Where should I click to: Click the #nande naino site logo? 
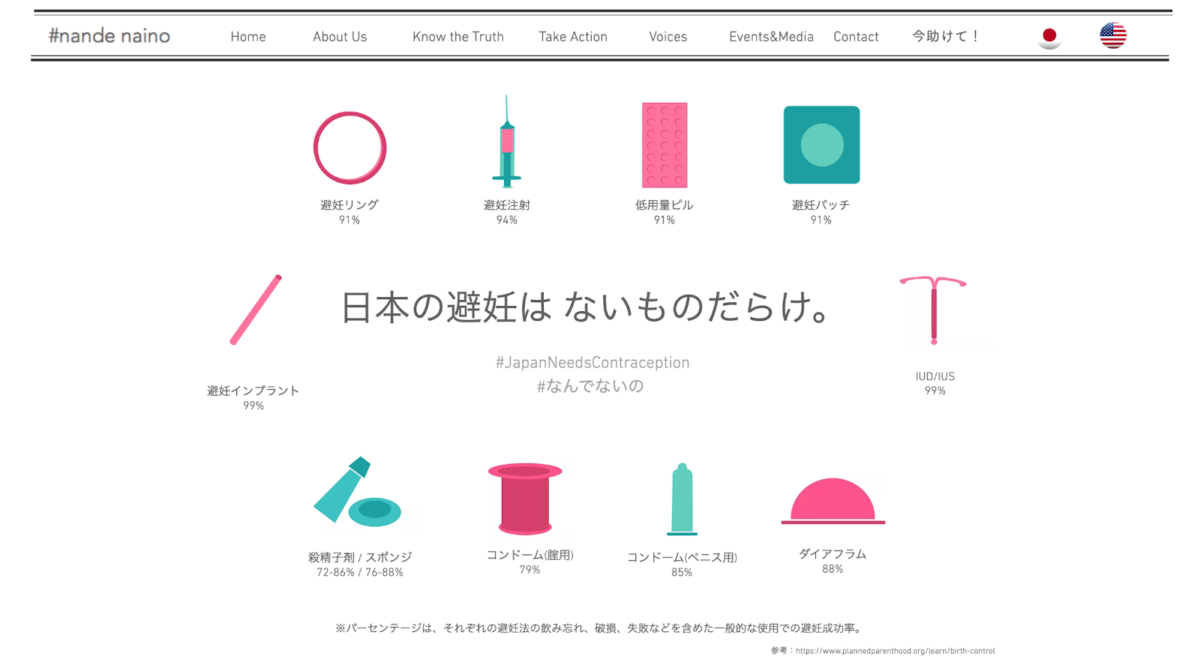coord(109,36)
